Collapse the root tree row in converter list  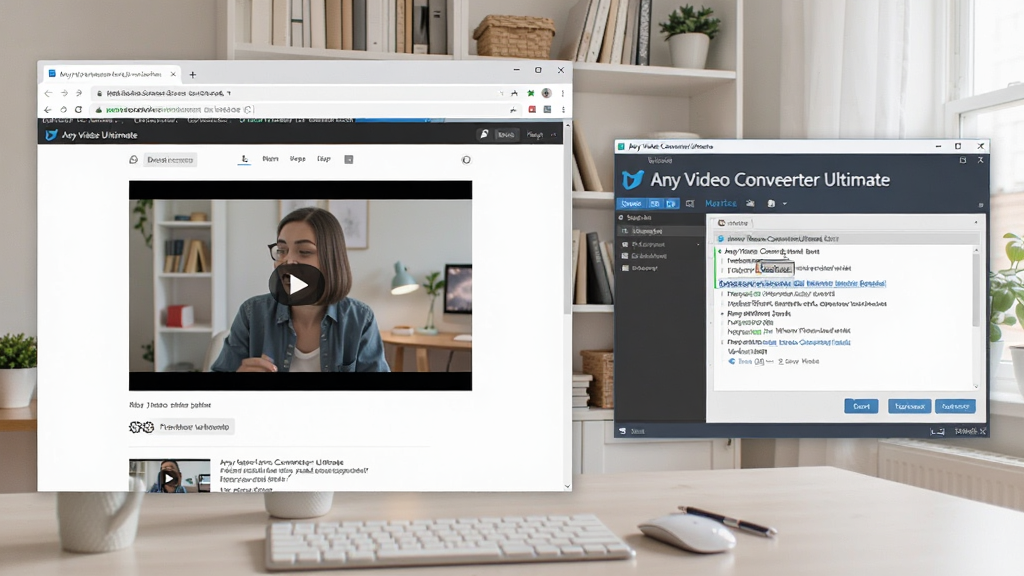pyautogui.click(x=720, y=251)
